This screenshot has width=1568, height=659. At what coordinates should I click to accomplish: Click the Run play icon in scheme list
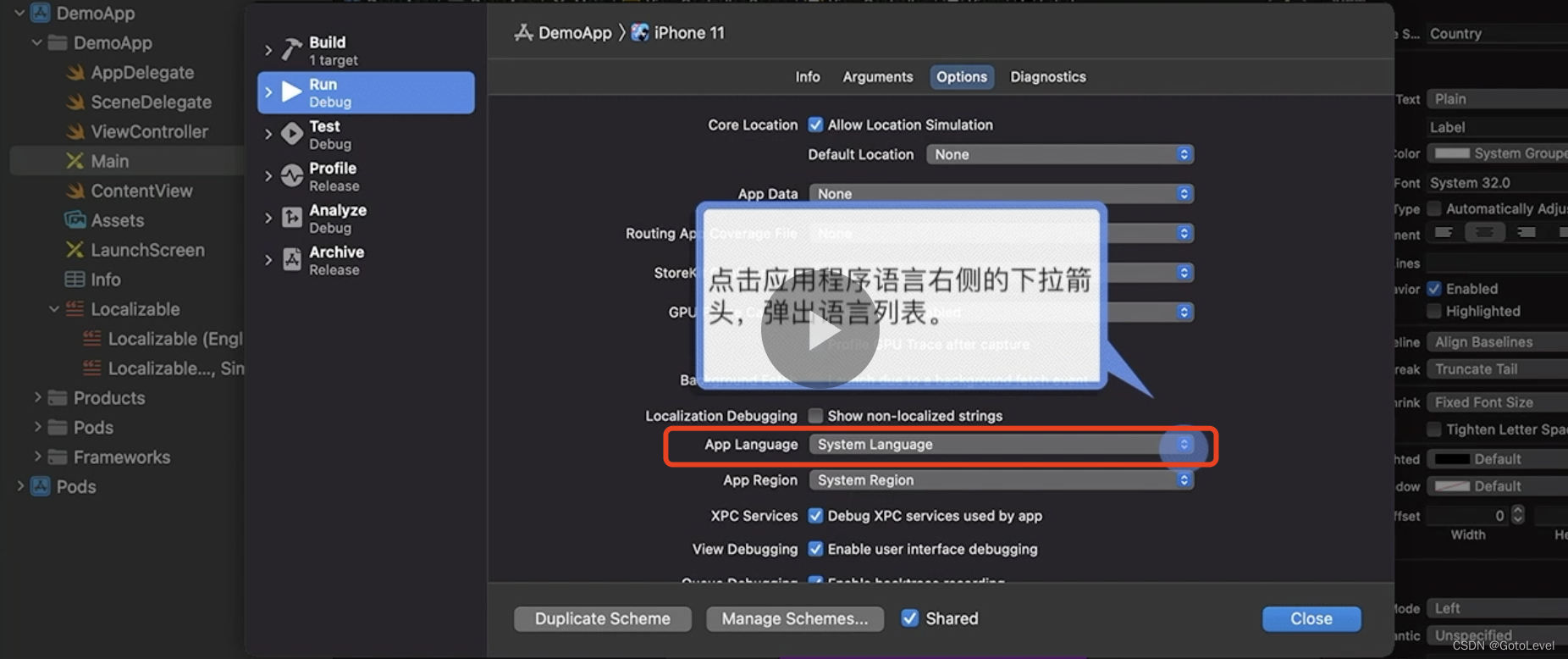[291, 91]
